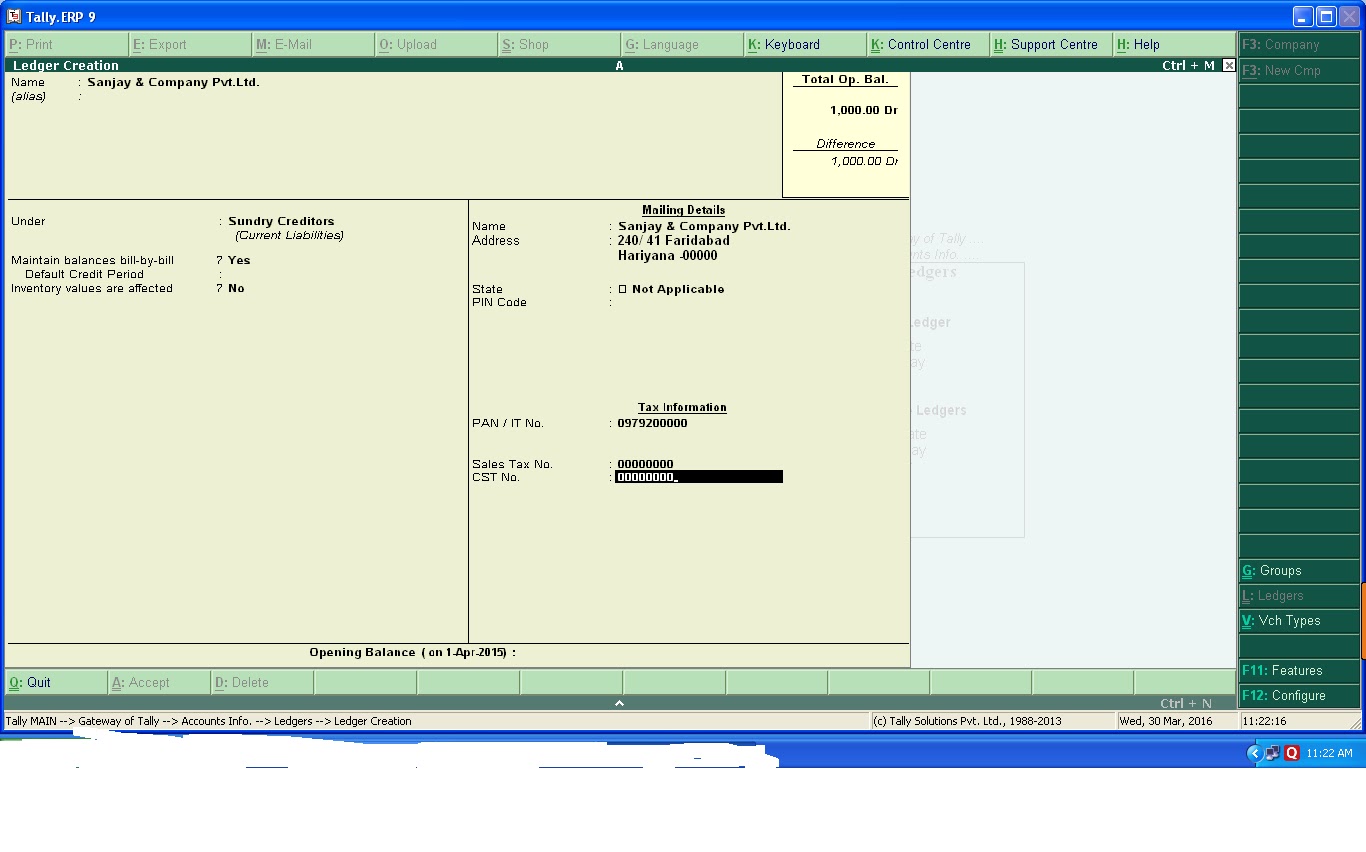The image size is (1366, 852).
Task: Show hidden tray icons arrow
Action: point(1254,753)
